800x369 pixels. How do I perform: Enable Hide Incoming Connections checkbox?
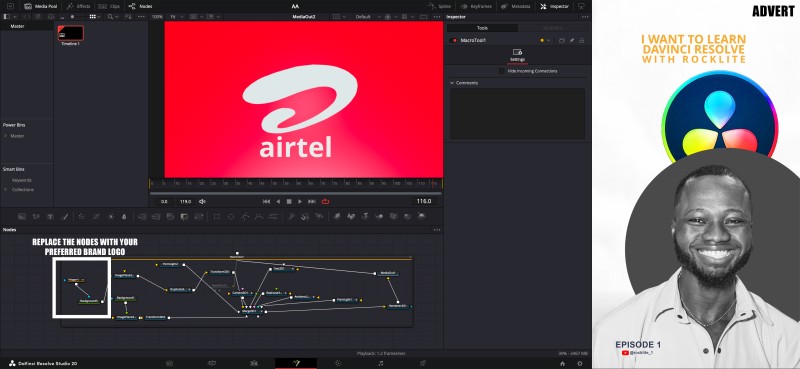[502, 71]
